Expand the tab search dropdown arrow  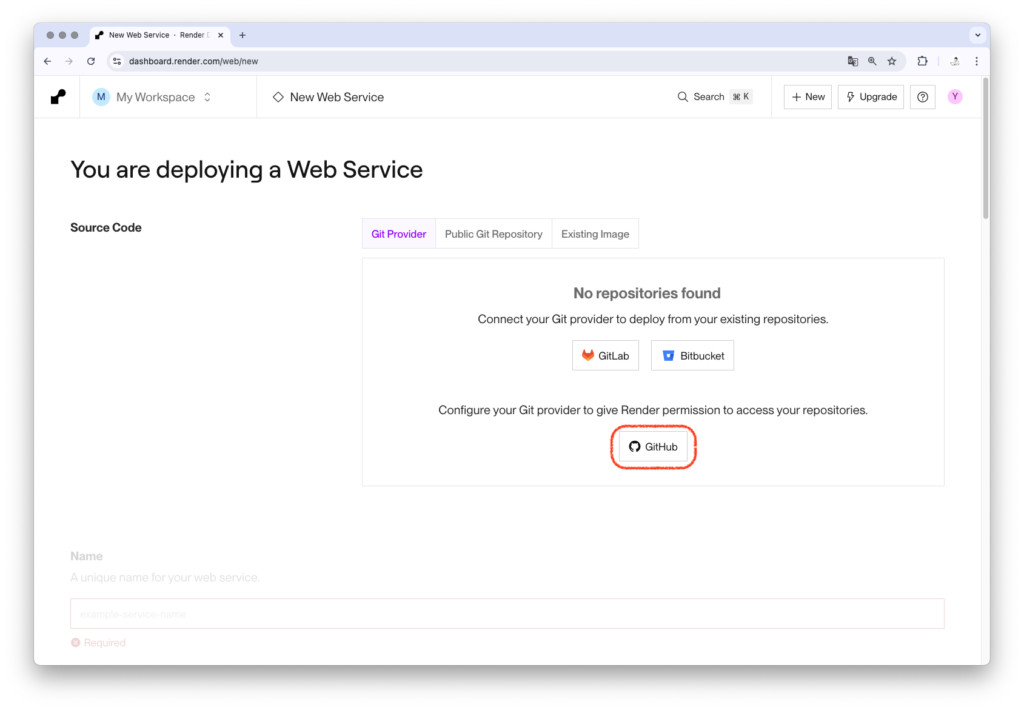[977, 35]
